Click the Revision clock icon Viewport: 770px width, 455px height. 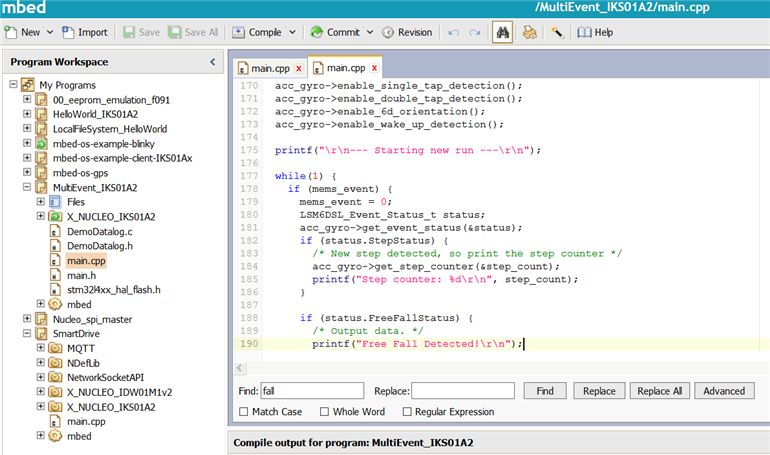click(388, 32)
